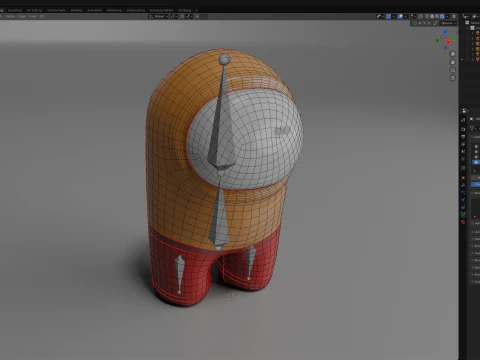The image size is (480, 360).
Task: Open the World properties tab
Action: click(x=463, y=159)
